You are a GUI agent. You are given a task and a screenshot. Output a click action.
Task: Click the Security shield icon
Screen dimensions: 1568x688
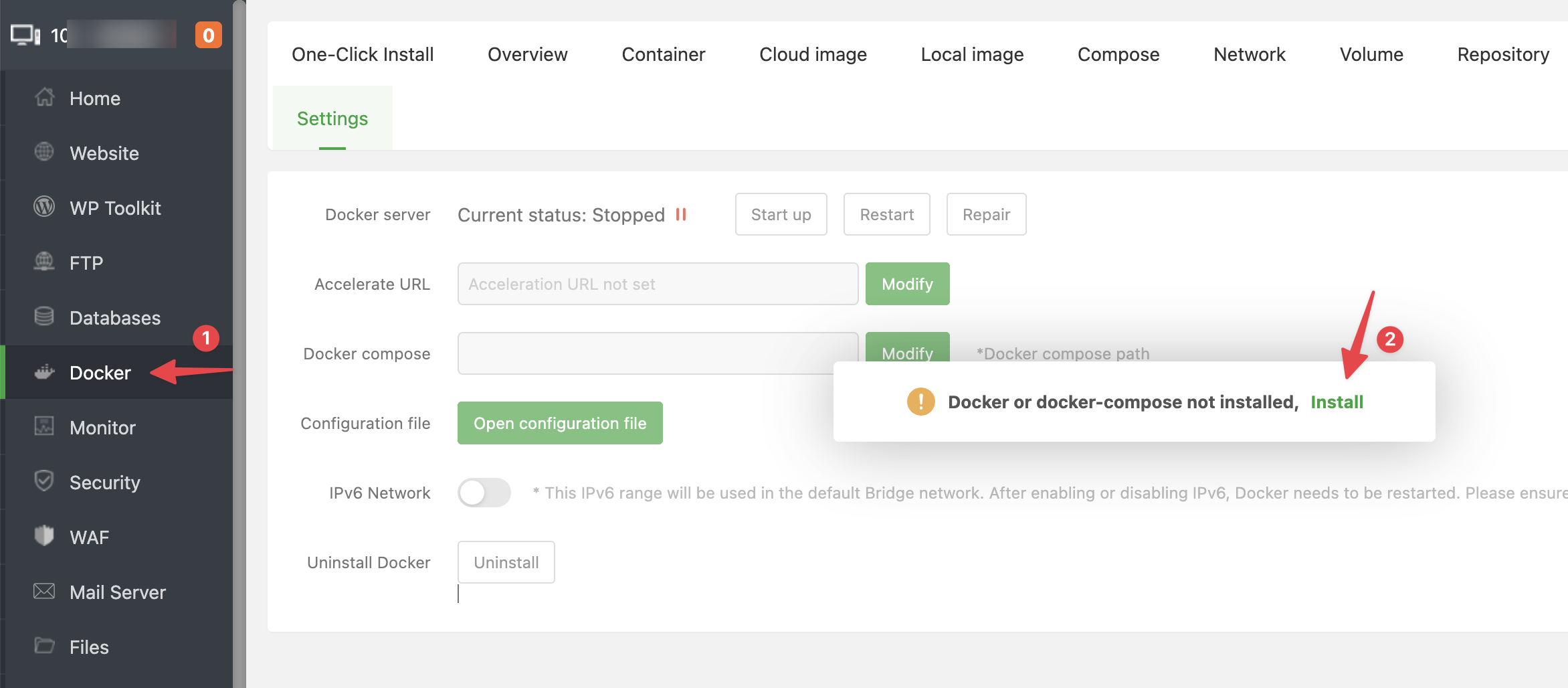pos(44,481)
